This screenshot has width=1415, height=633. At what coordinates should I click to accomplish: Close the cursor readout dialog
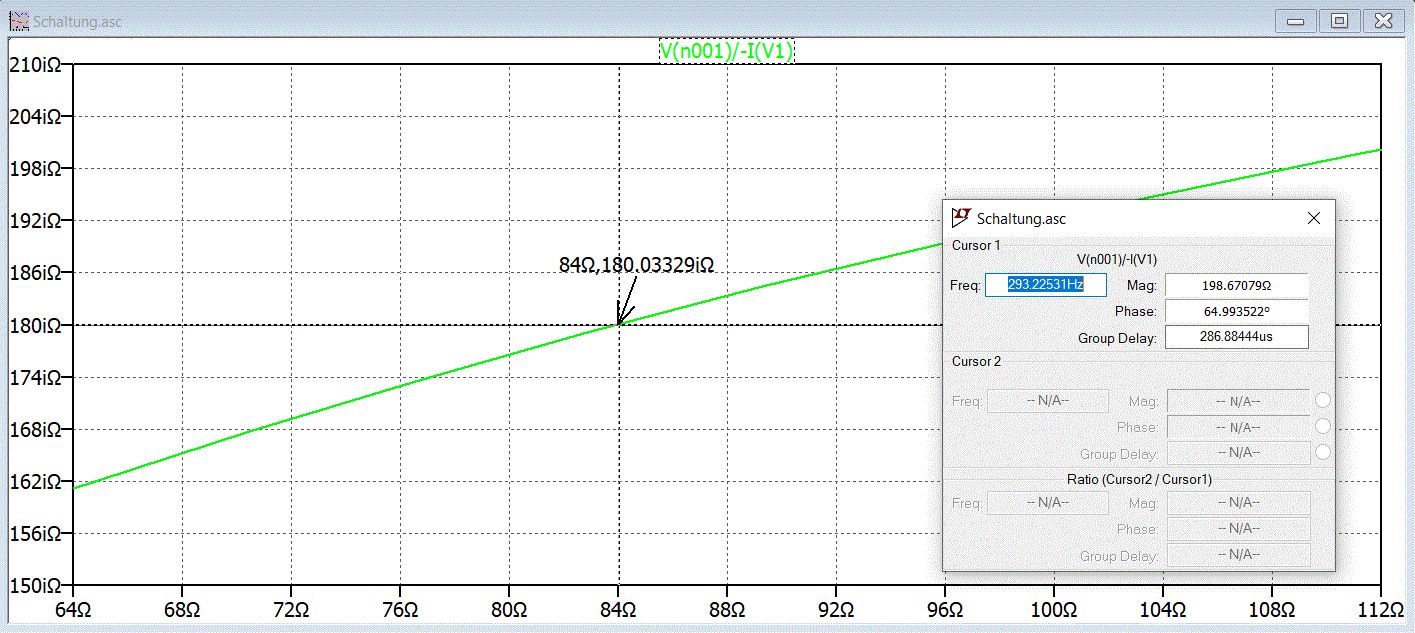pyautogui.click(x=1314, y=217)
